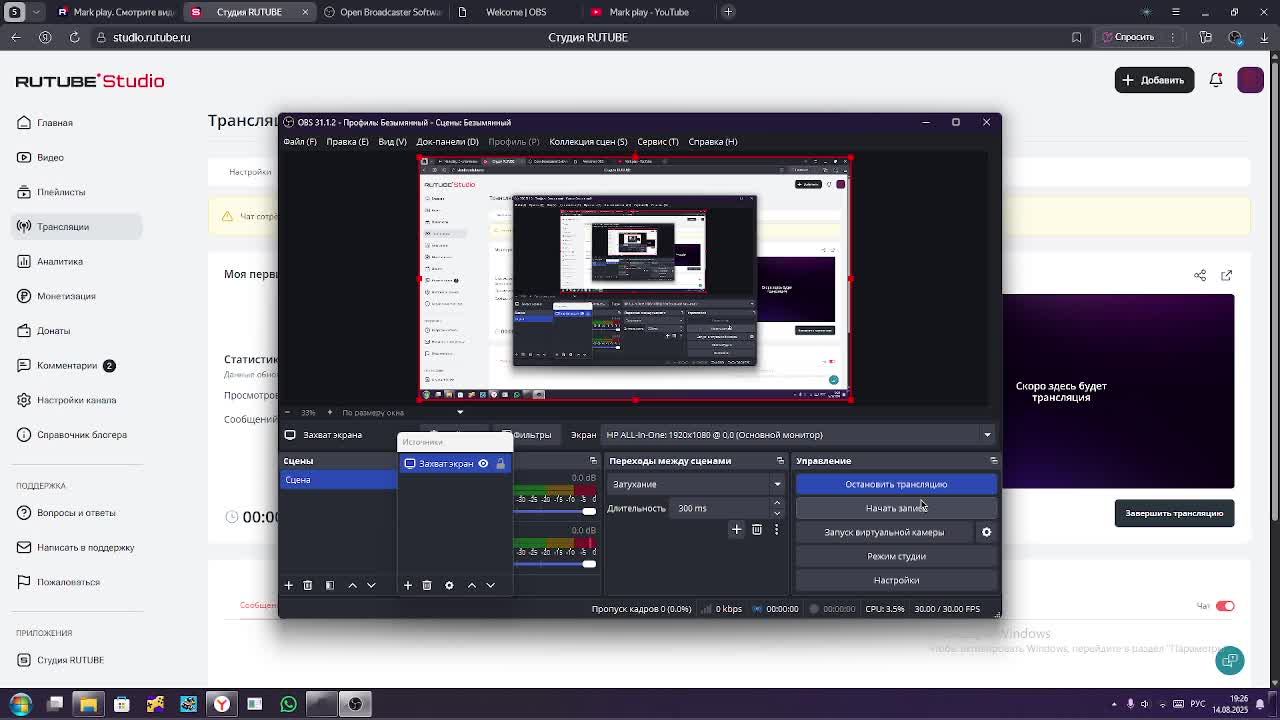Open File Explorer from the taskbar
Screen dimensions: 1280x720
click(88, 704)
